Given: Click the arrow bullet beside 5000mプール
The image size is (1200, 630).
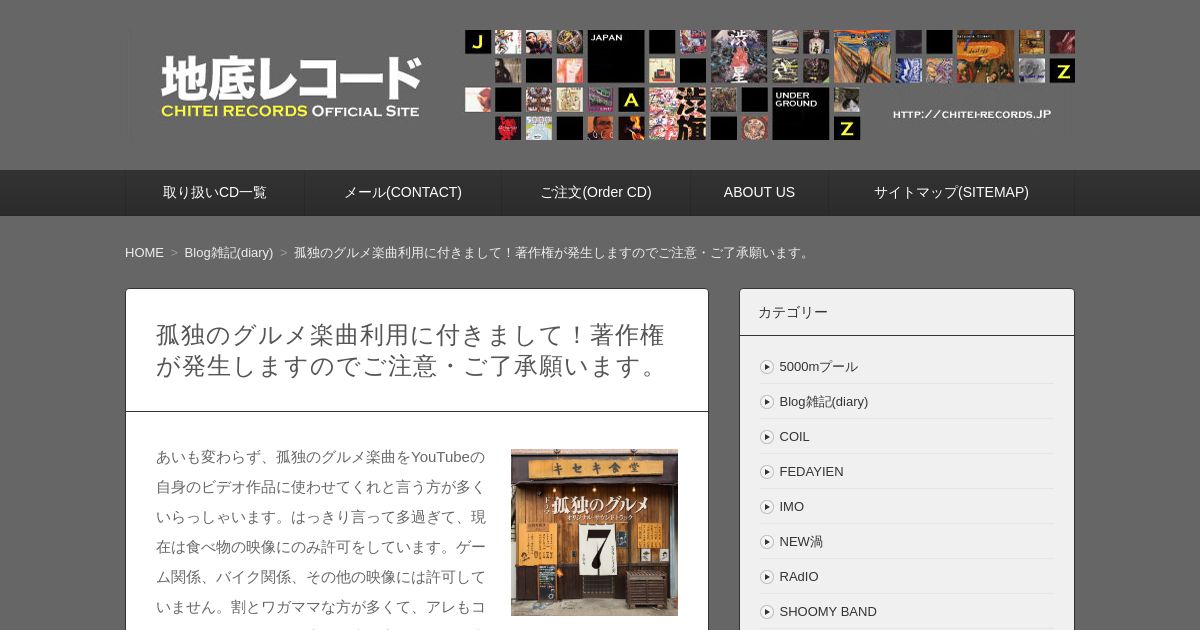Looking at the screenshot, I should point(767,367).
